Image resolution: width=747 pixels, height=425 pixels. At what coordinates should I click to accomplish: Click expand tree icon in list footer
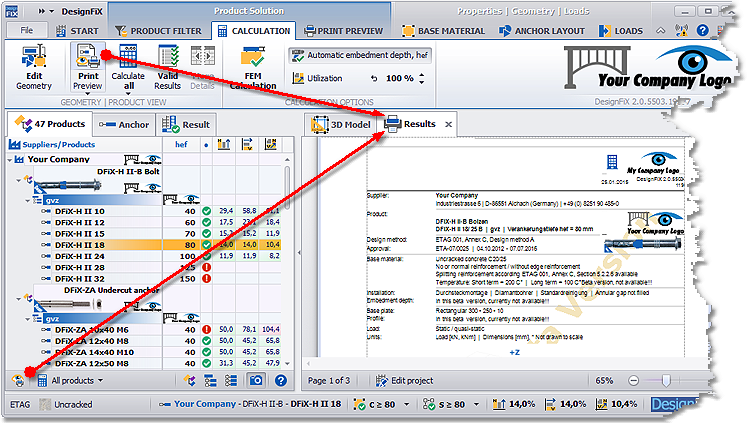210,380
